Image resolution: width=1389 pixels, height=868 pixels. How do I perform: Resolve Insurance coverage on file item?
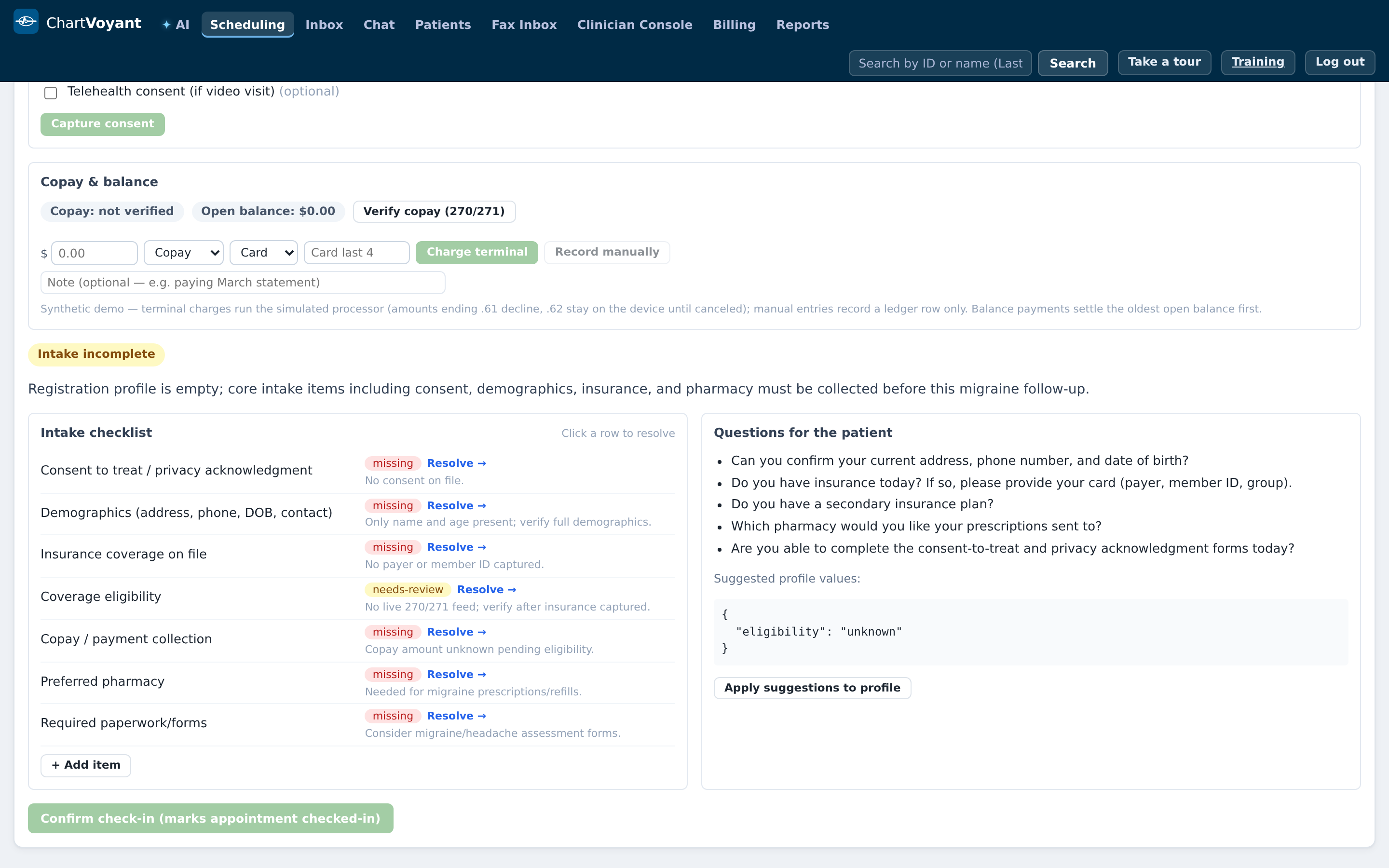point(456,547)
